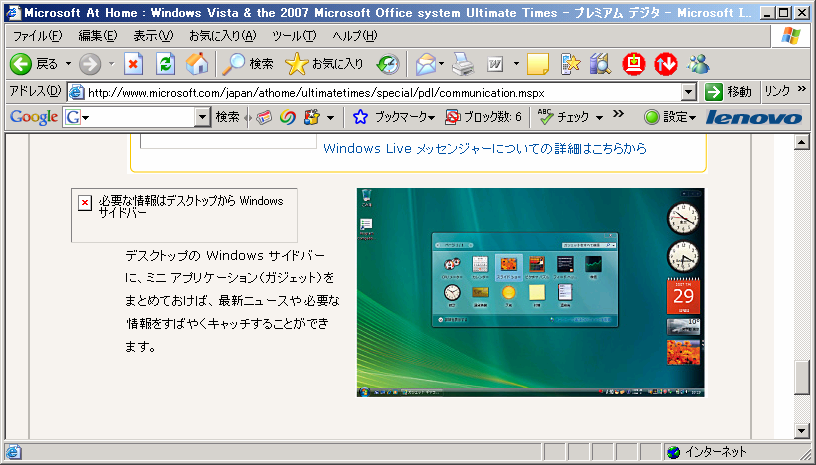Viewport: 816px width, 465px height.
Task: Expand the Mail icon dropdown arrow
Action: [x=441, y=64]
